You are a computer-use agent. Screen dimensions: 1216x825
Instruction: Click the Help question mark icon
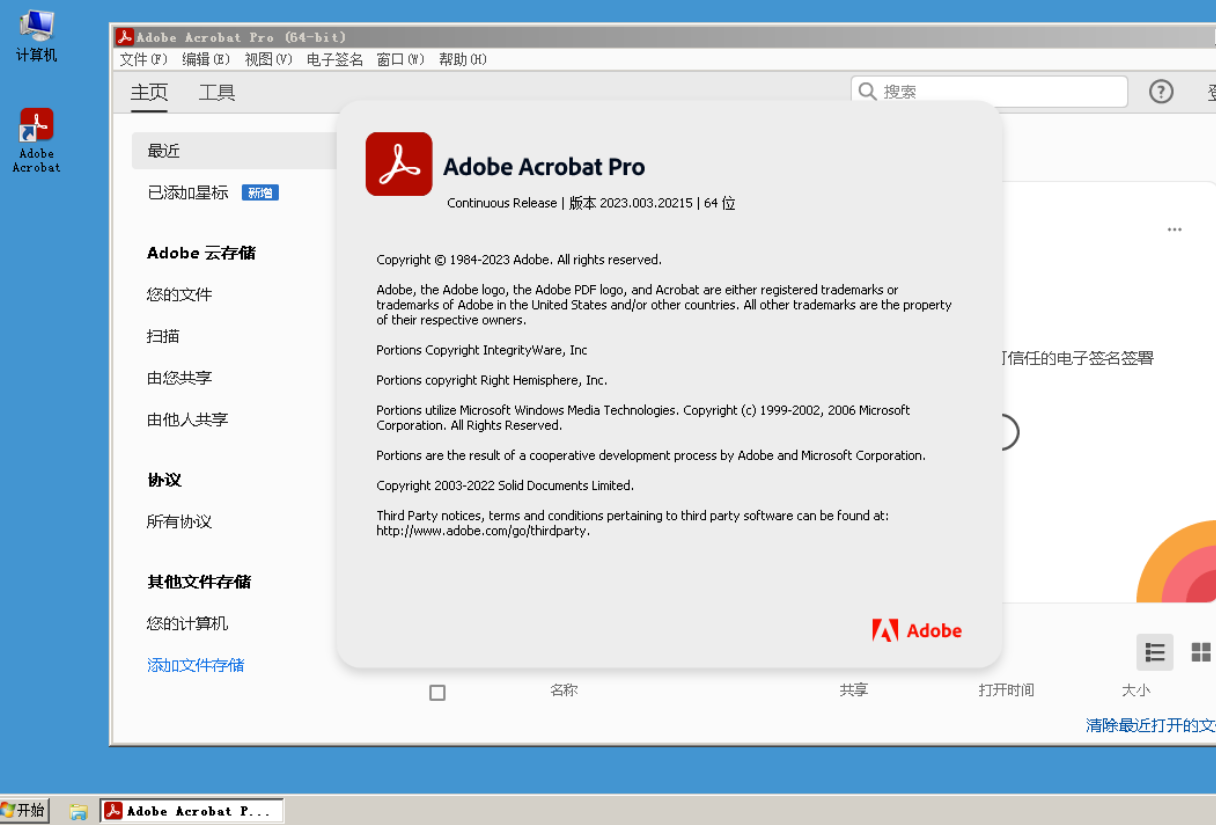1160,91
